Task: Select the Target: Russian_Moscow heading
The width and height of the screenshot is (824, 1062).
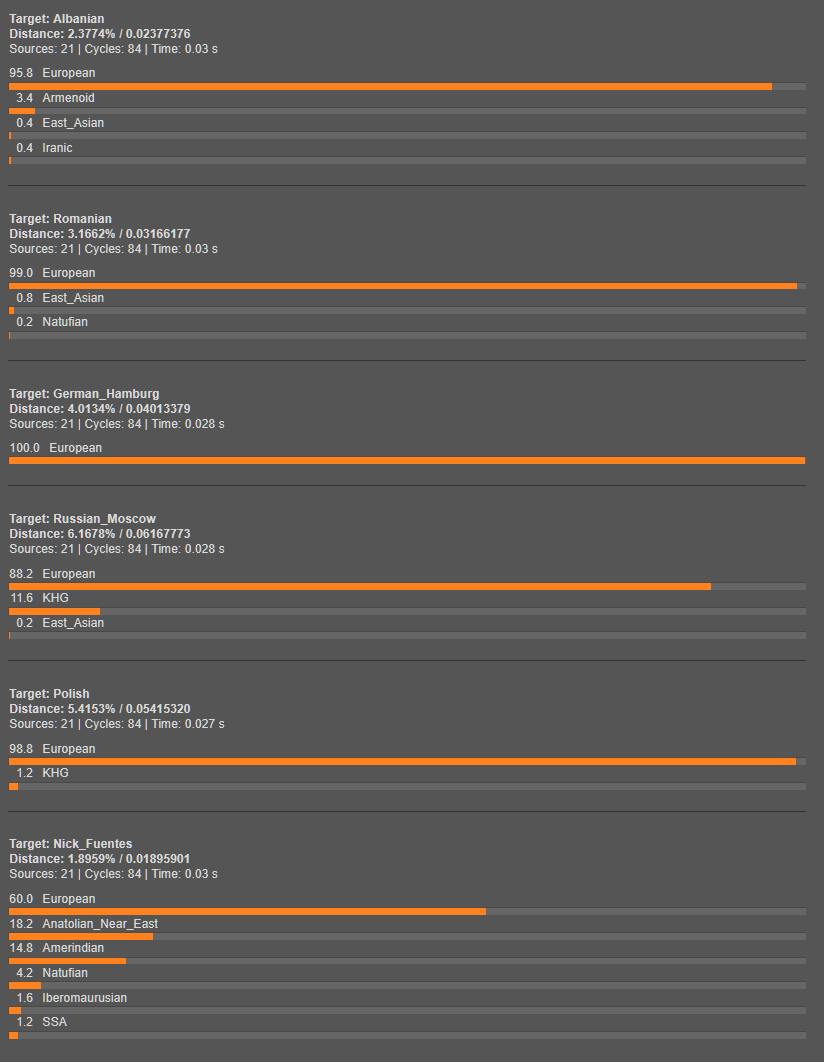Action: point(83,519)
